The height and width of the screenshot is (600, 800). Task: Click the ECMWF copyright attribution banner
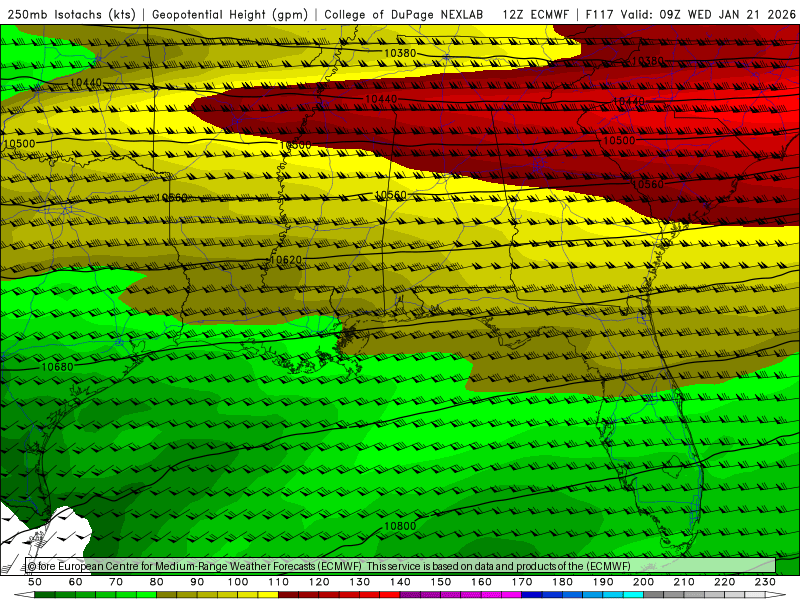[401, 566]
